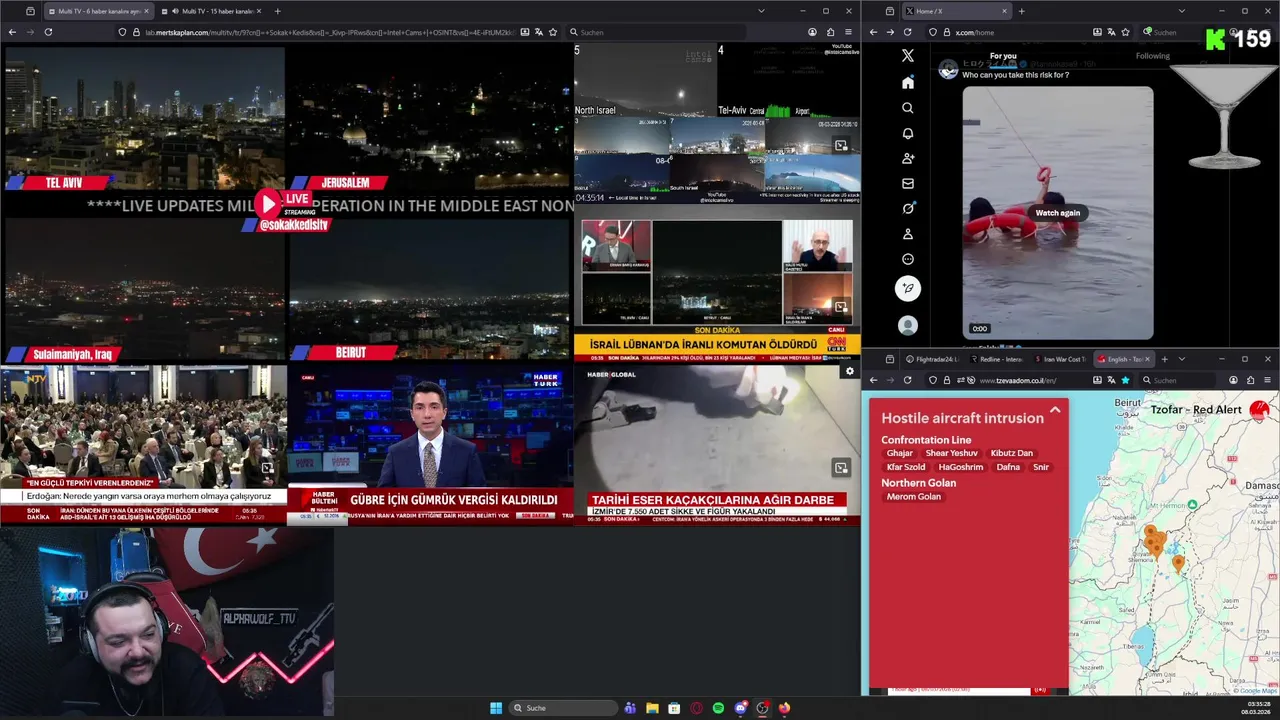This screenshot has height=720, width=1280.
Task: Click the Ghajar location chip
Action: tap(899, 453)
